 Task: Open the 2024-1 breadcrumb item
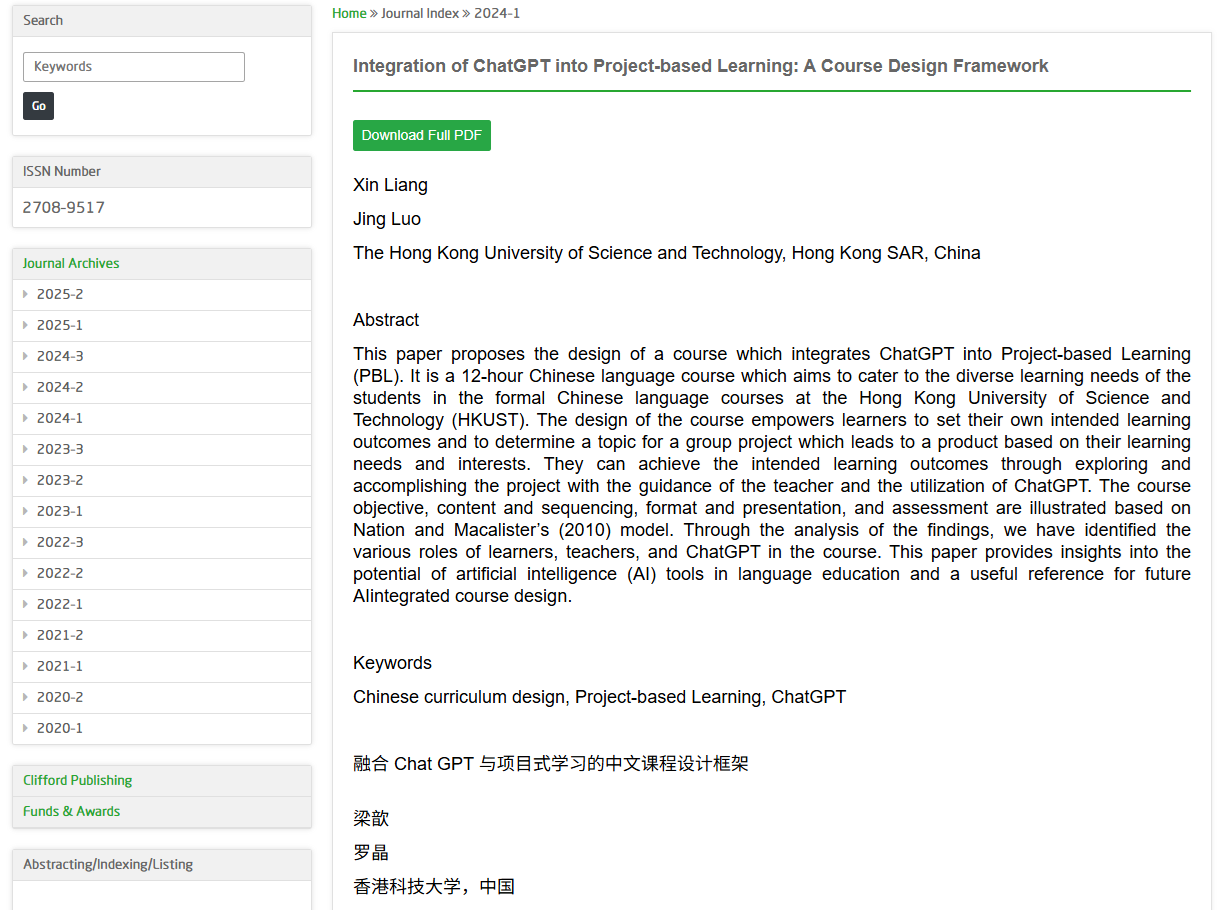tap(497, 13)
